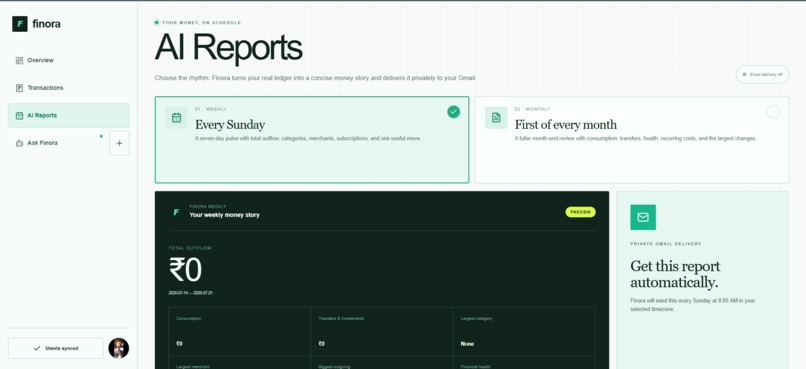Click the finora brand name text
This screenshot has height=369, width=806.
click(46, 24)
